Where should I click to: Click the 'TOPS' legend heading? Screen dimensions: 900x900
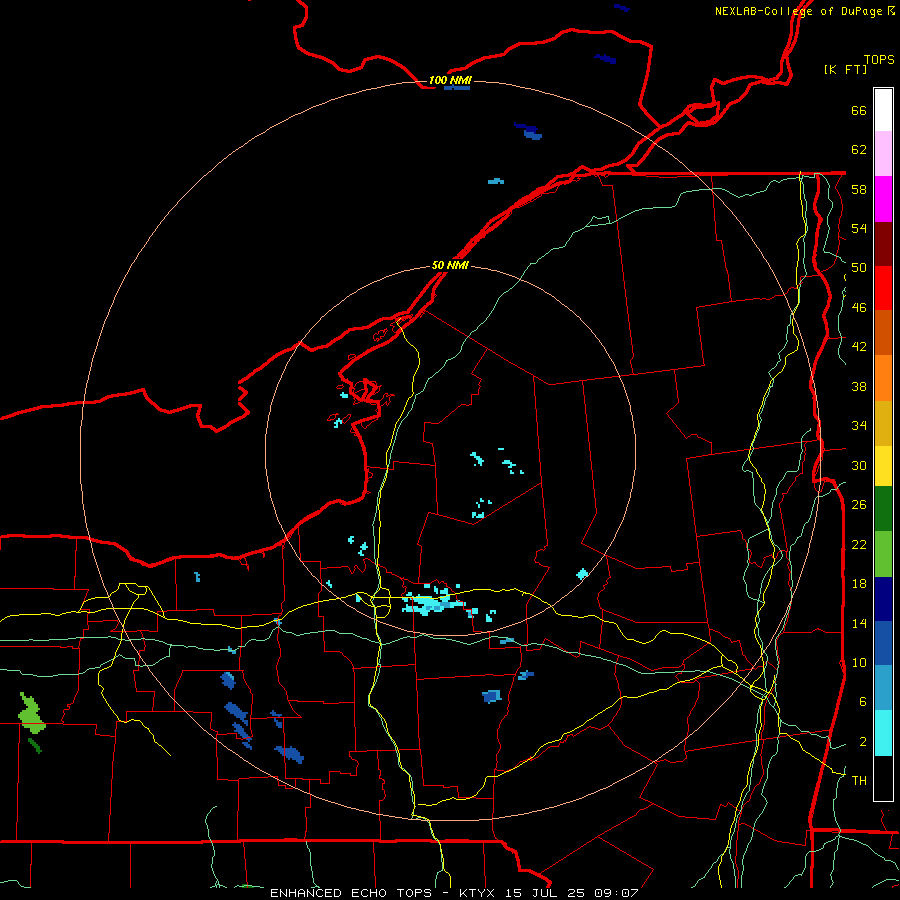pos(879,60)
